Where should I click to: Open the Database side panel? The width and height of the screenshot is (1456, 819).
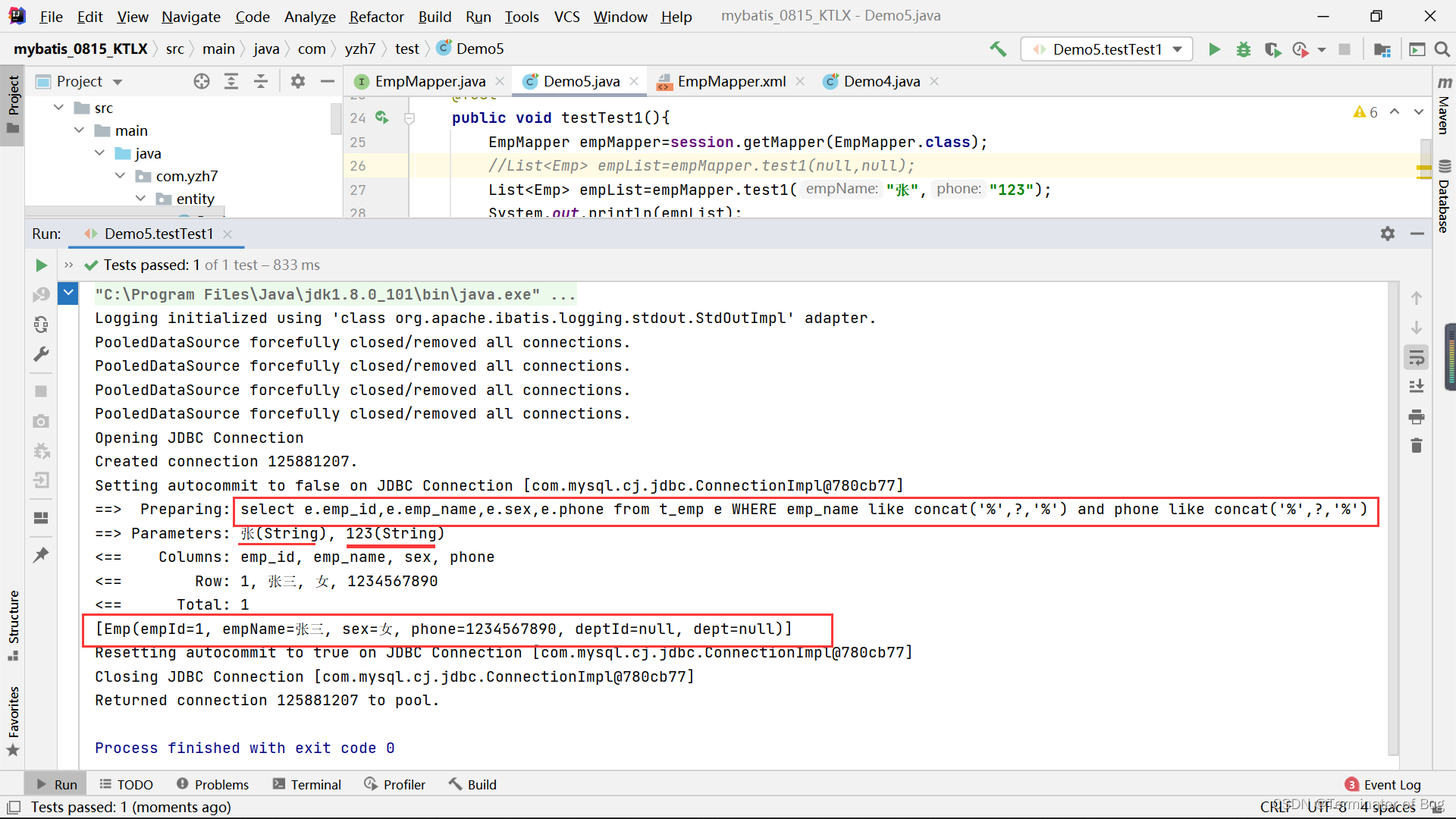[x=1445, y=197]
